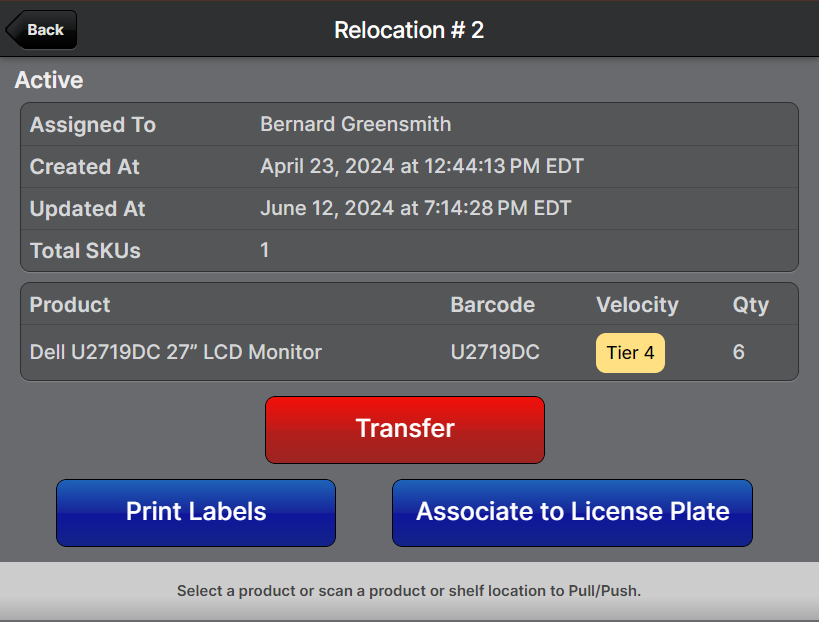Screen dimensions: 819x622
Task: Click the Pull/Push instruction status bar
Action: point(409,591)
